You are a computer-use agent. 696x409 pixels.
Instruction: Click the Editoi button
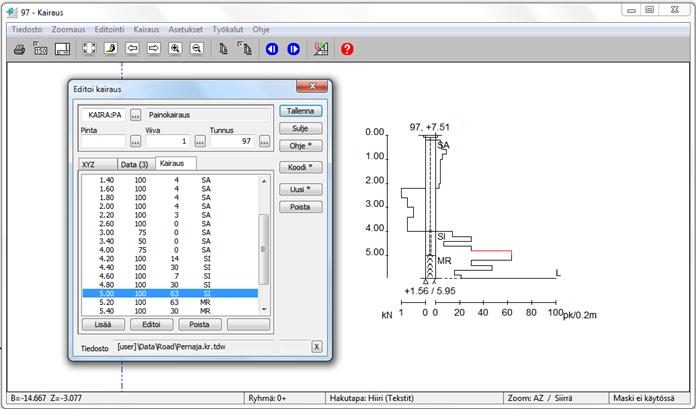click(151, 324)
